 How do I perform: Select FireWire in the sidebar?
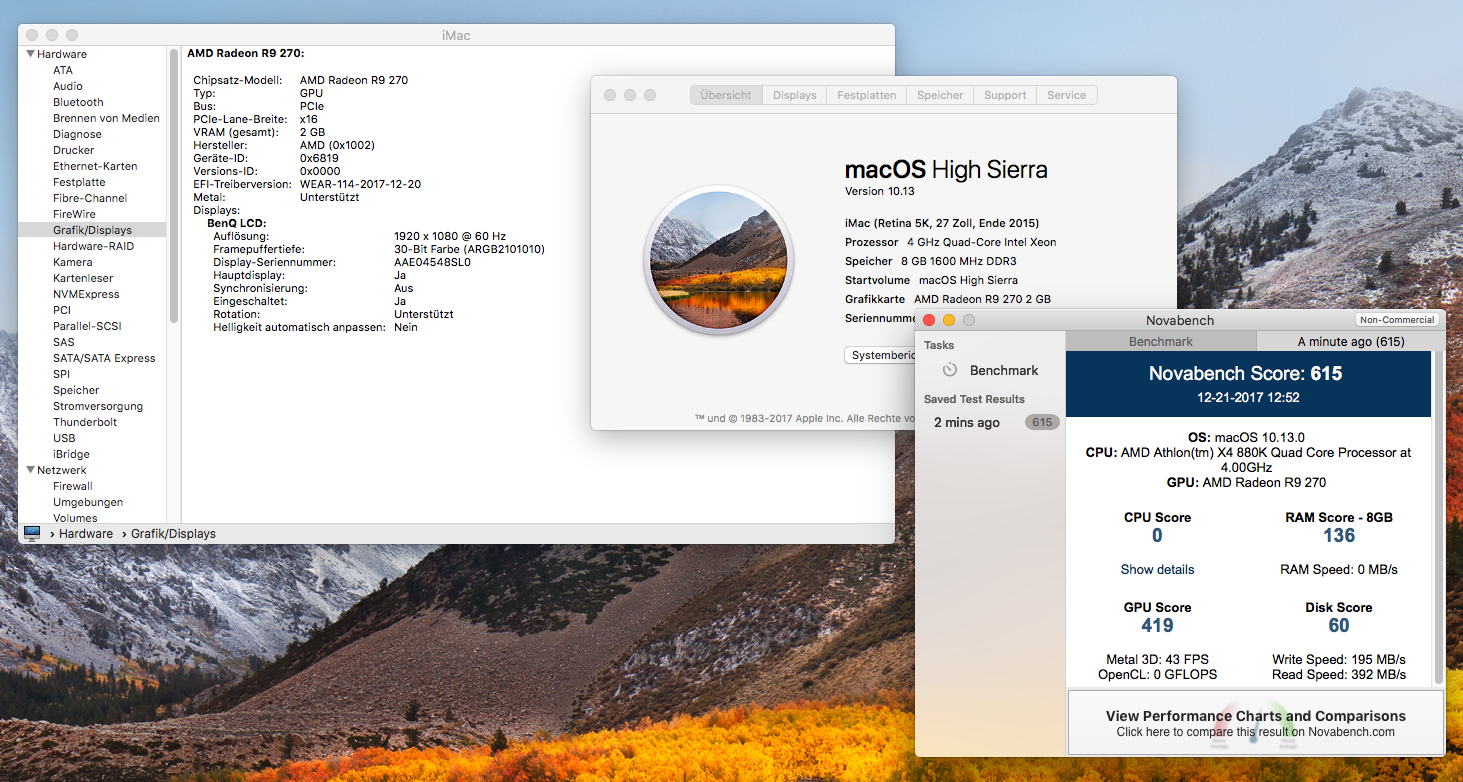coord(75,214)
